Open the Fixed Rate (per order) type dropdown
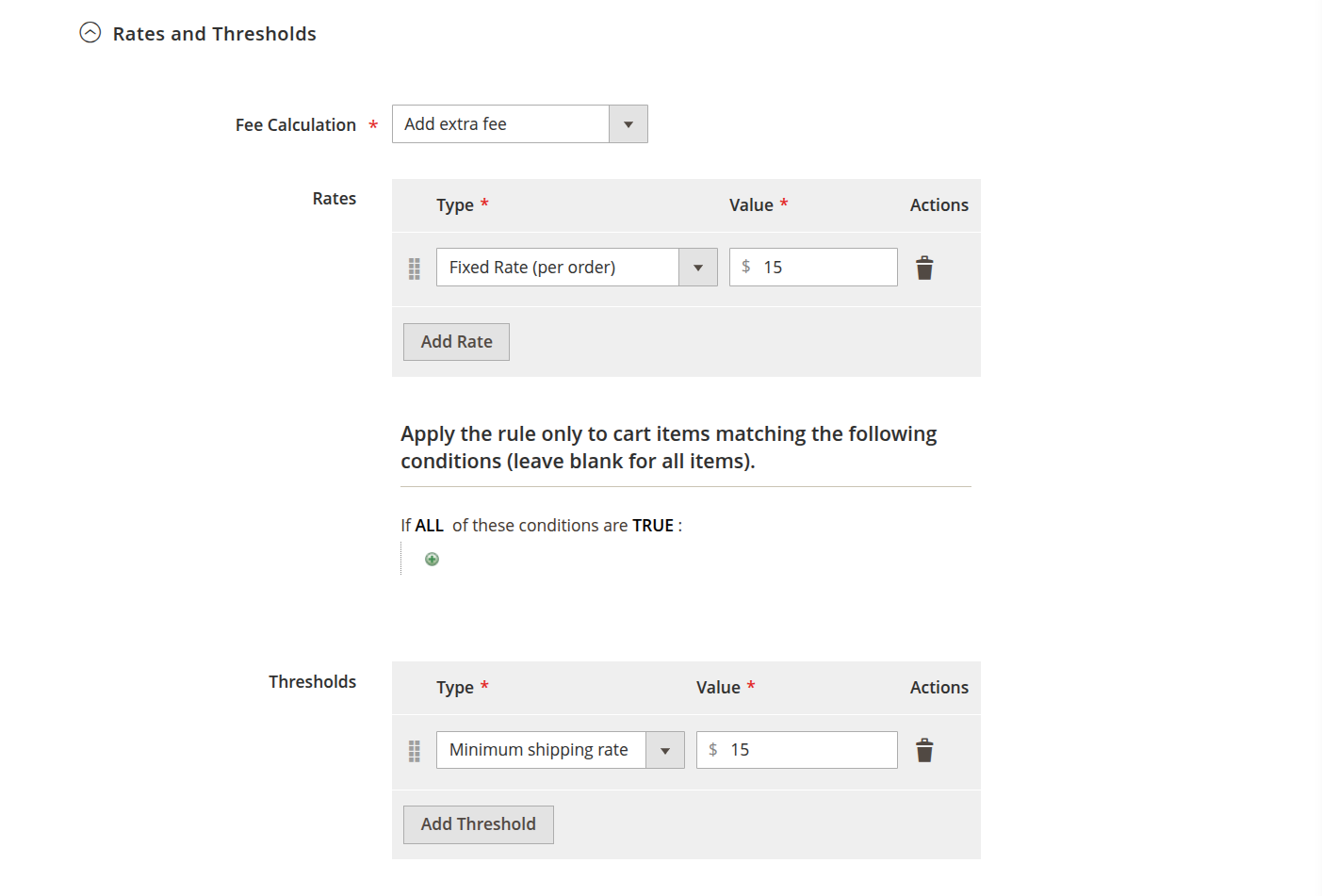Viewport: 1322px width, 896px height. pyautogui.click(x=576, y=268)
